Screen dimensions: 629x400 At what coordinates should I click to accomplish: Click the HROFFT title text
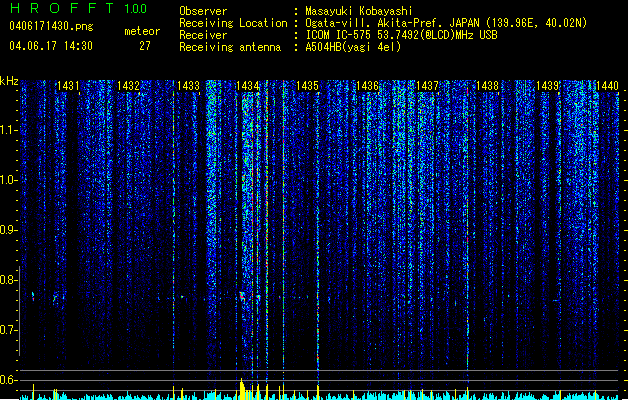(62, 8)
